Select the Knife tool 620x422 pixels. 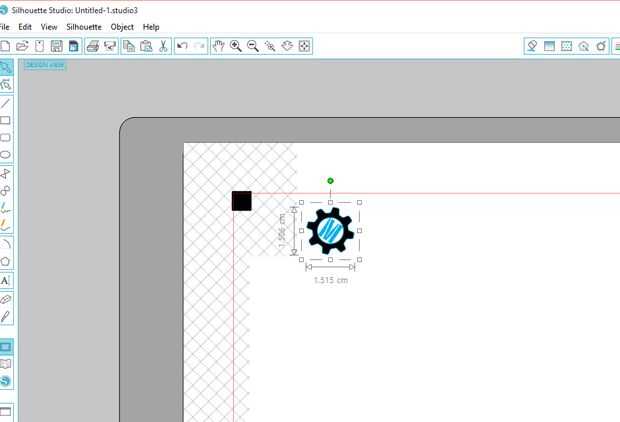pos(5,316)
